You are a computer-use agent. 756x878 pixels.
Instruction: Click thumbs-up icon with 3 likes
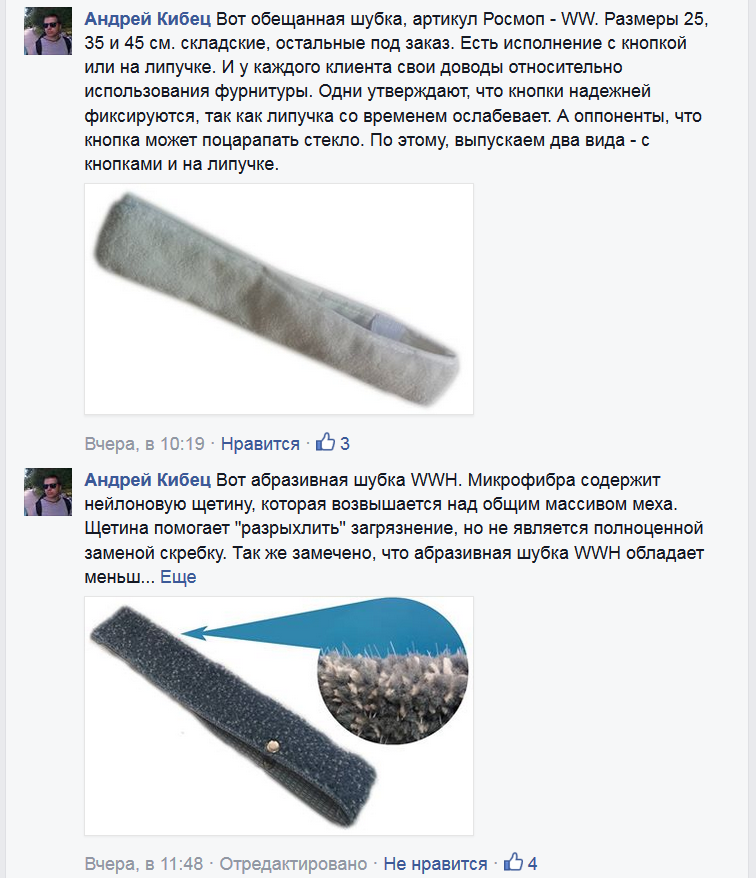click(x=325, y=442)
